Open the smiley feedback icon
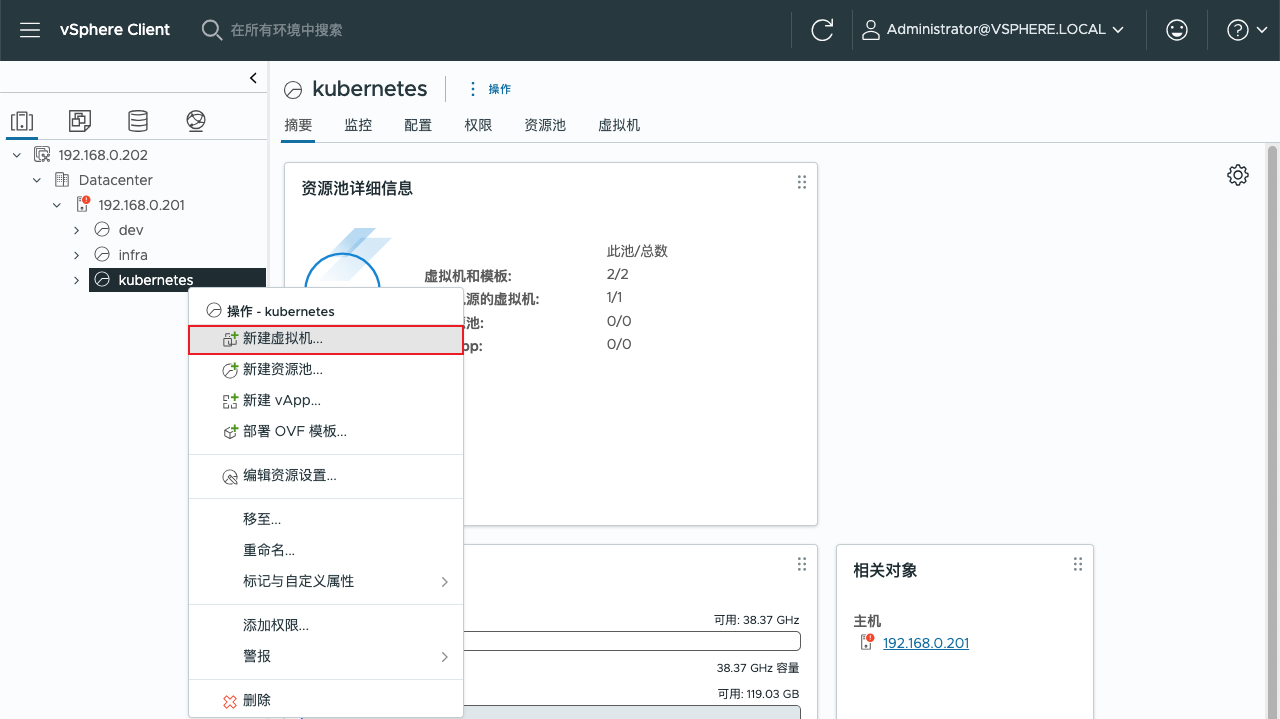This screenshot has height=719, width=1280. tap(1177, 30)
